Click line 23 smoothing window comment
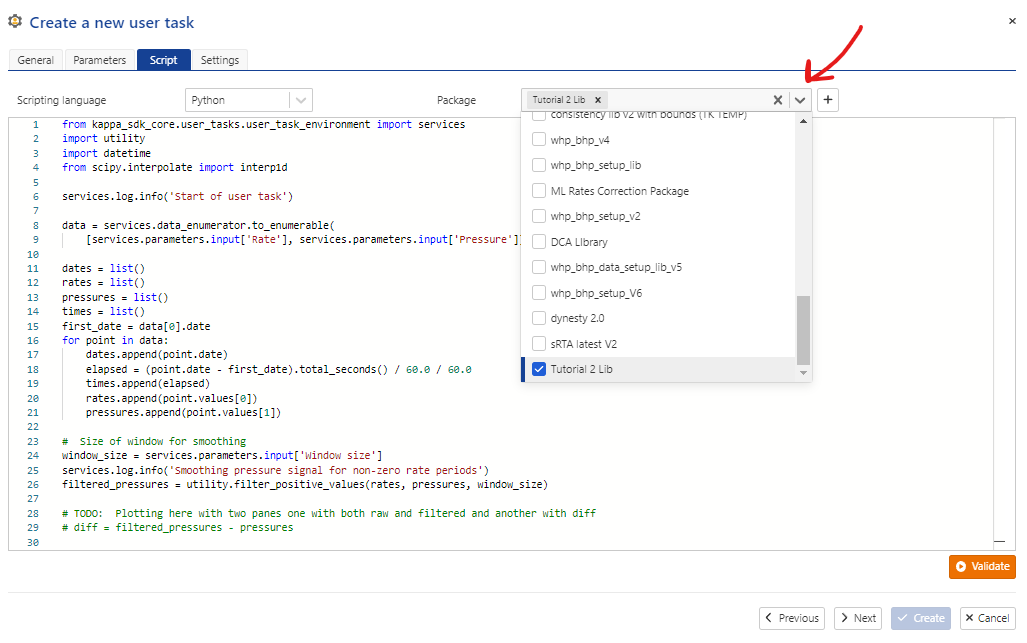Screen dimensions: 1027x643 pos(154,441)
